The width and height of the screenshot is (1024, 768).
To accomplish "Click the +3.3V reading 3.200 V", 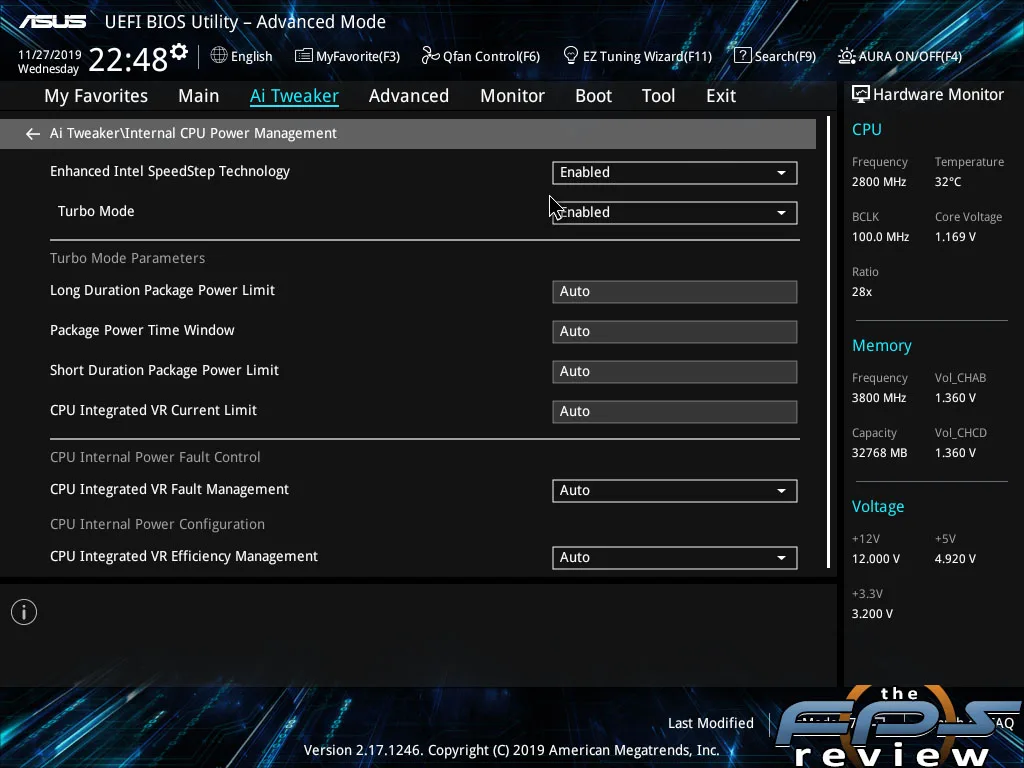I will click(872, 613).
